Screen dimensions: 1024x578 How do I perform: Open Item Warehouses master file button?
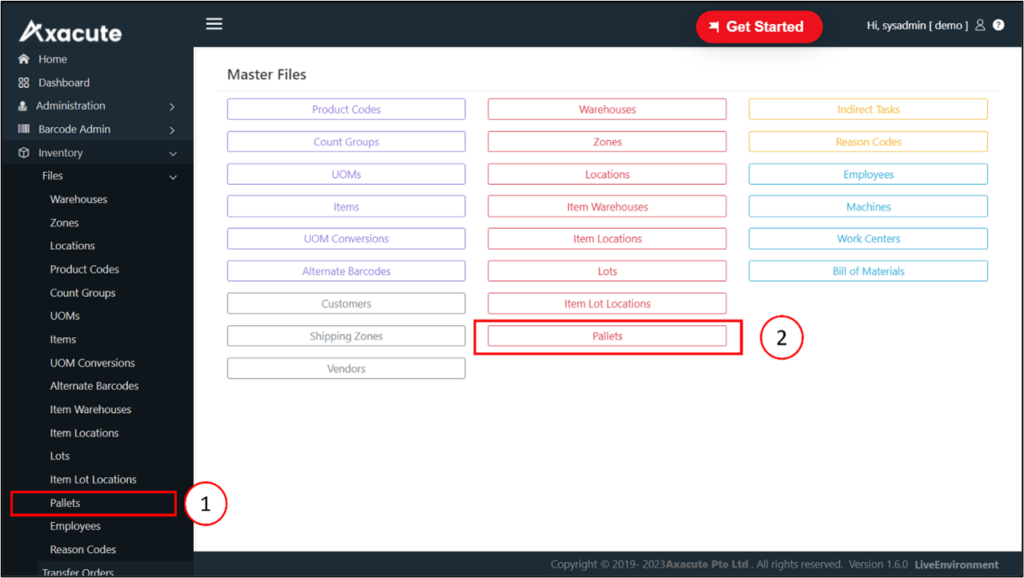[607, 206]
